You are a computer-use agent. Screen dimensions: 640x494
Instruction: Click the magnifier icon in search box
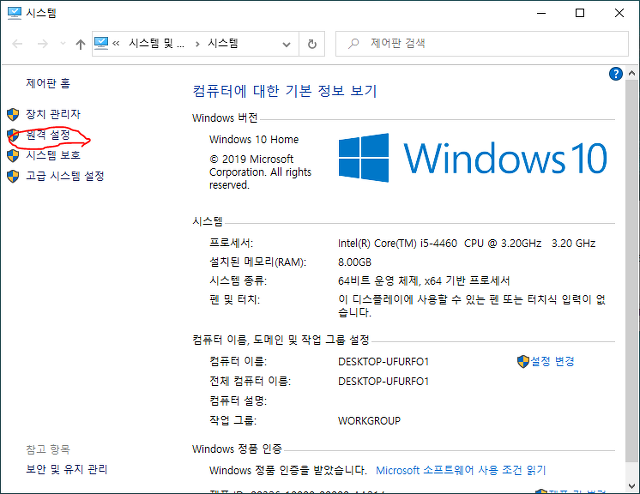(x=353, y=43)
